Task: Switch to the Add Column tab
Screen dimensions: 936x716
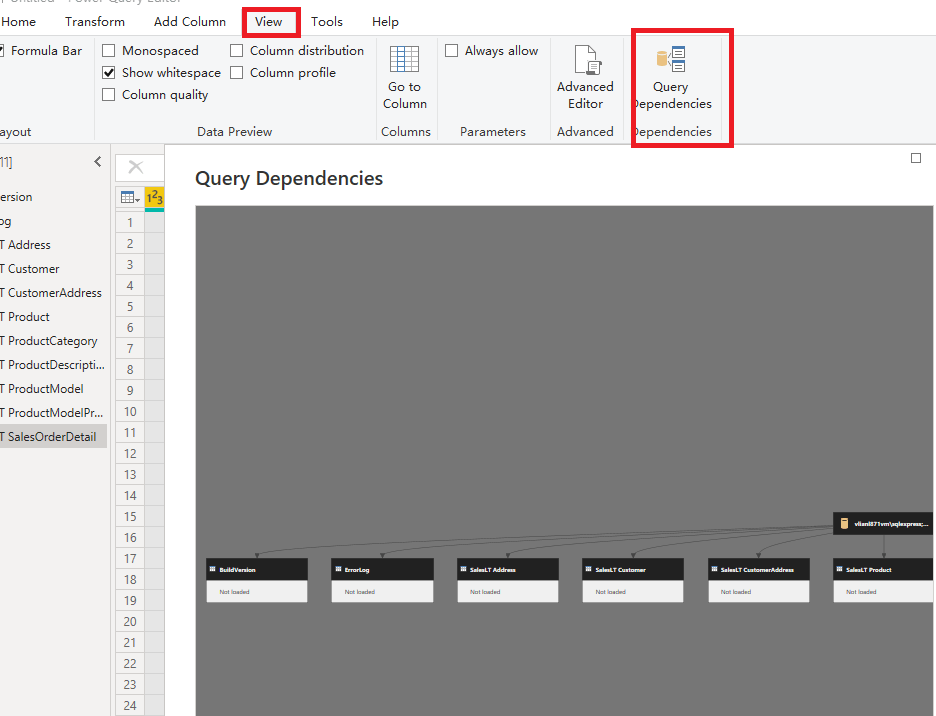Action: 190,22
